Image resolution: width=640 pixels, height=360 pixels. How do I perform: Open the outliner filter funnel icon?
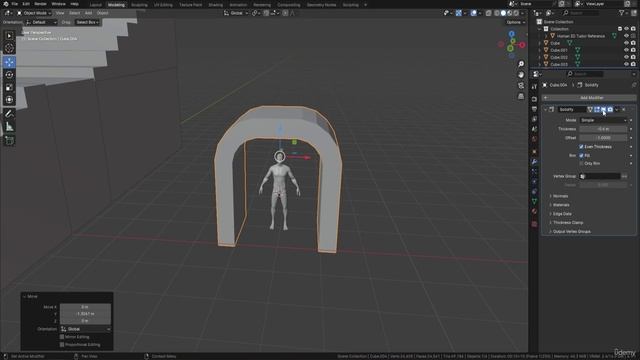[622, 13]
